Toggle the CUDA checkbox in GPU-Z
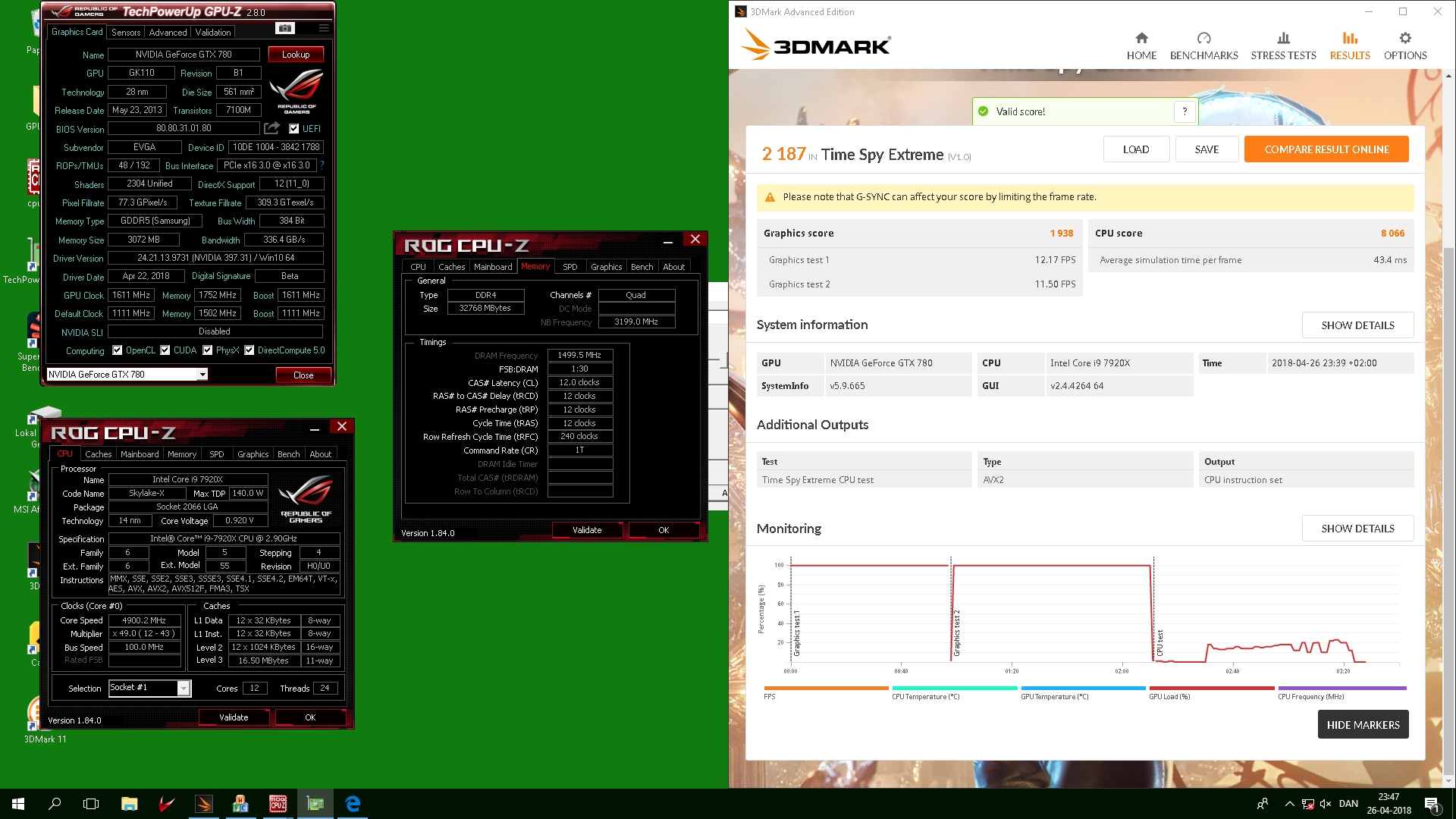1456x819 pixels. (x=165, y=350)
